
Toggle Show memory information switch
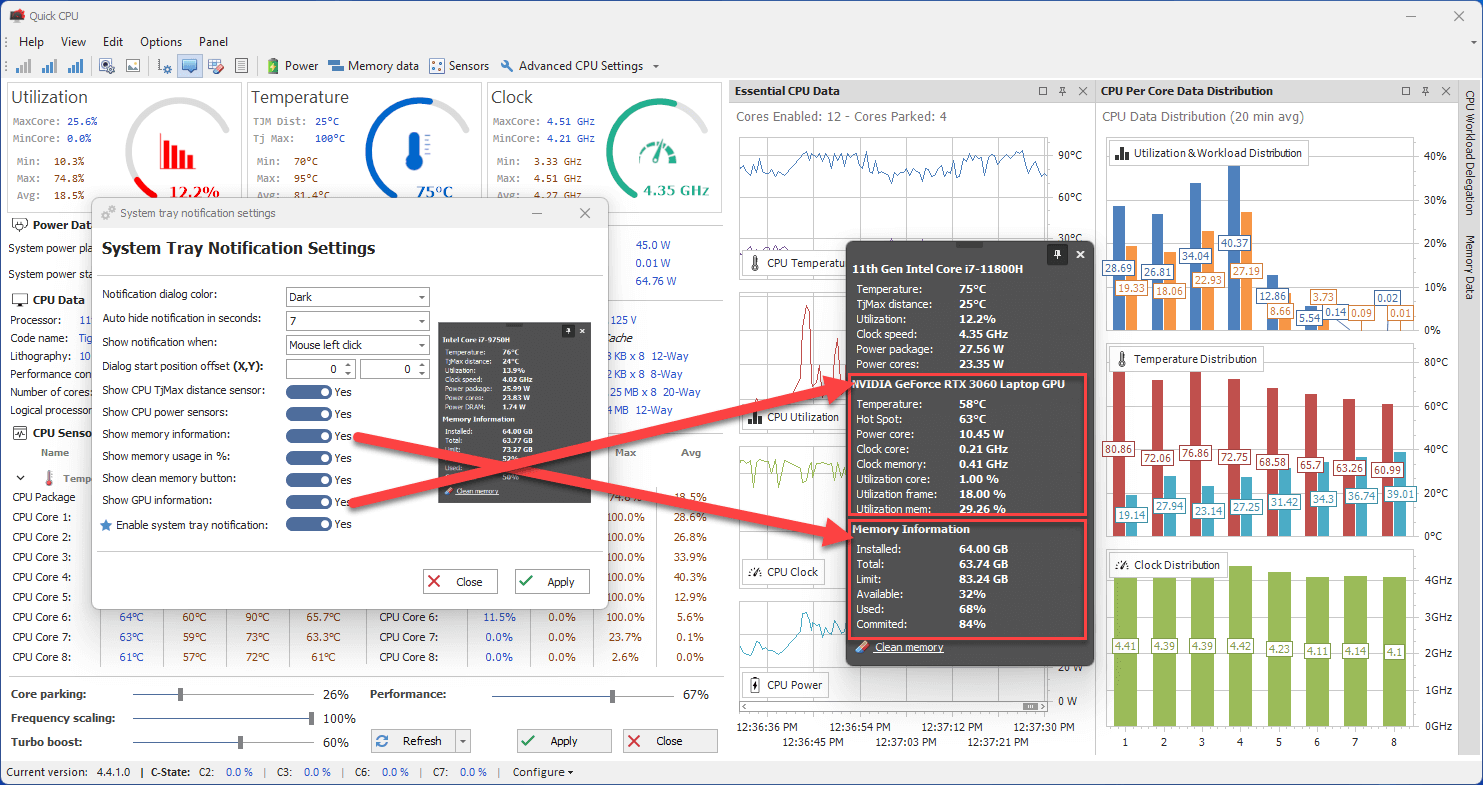point(308,435)
